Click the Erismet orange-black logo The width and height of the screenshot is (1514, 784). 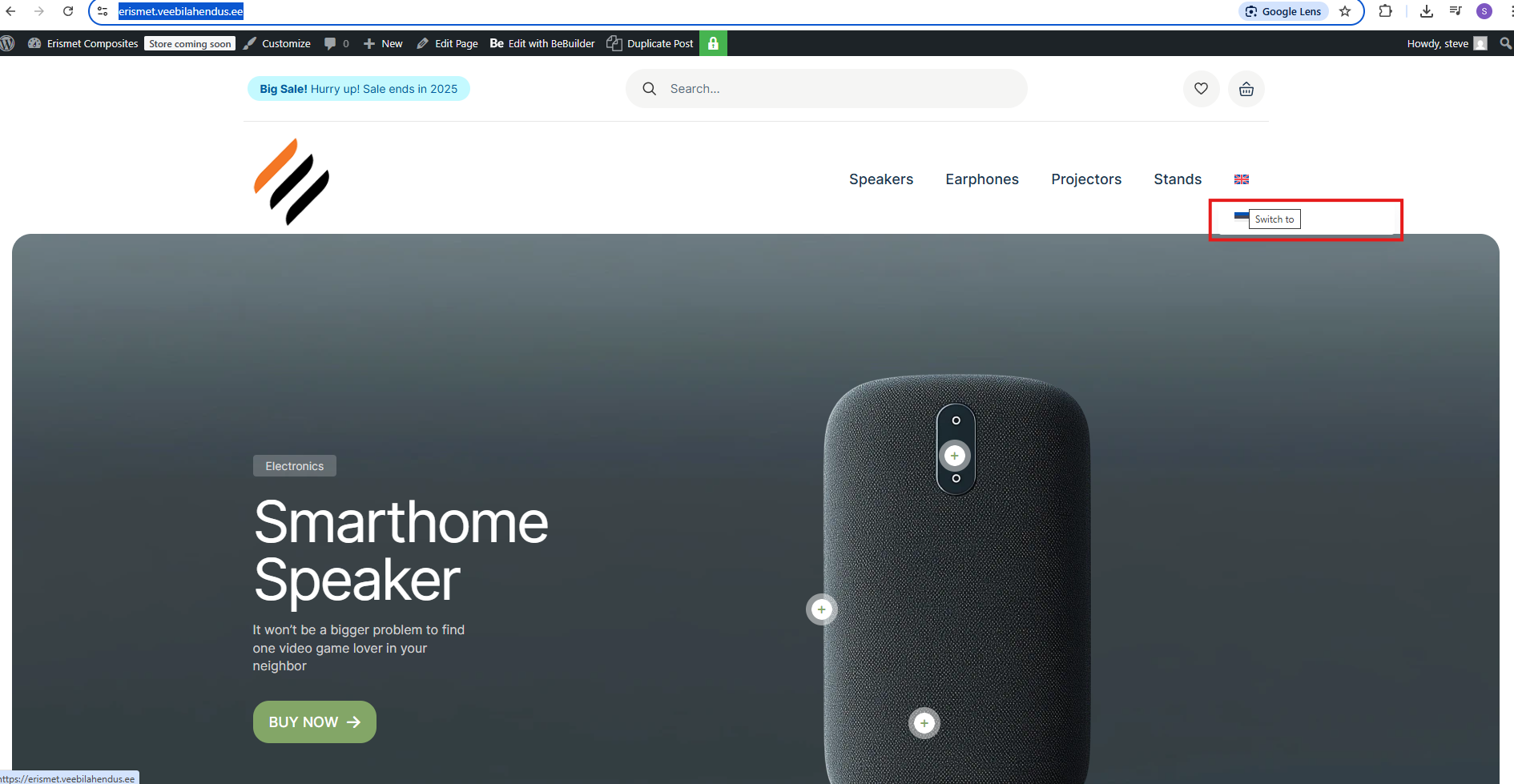[292, 182]
